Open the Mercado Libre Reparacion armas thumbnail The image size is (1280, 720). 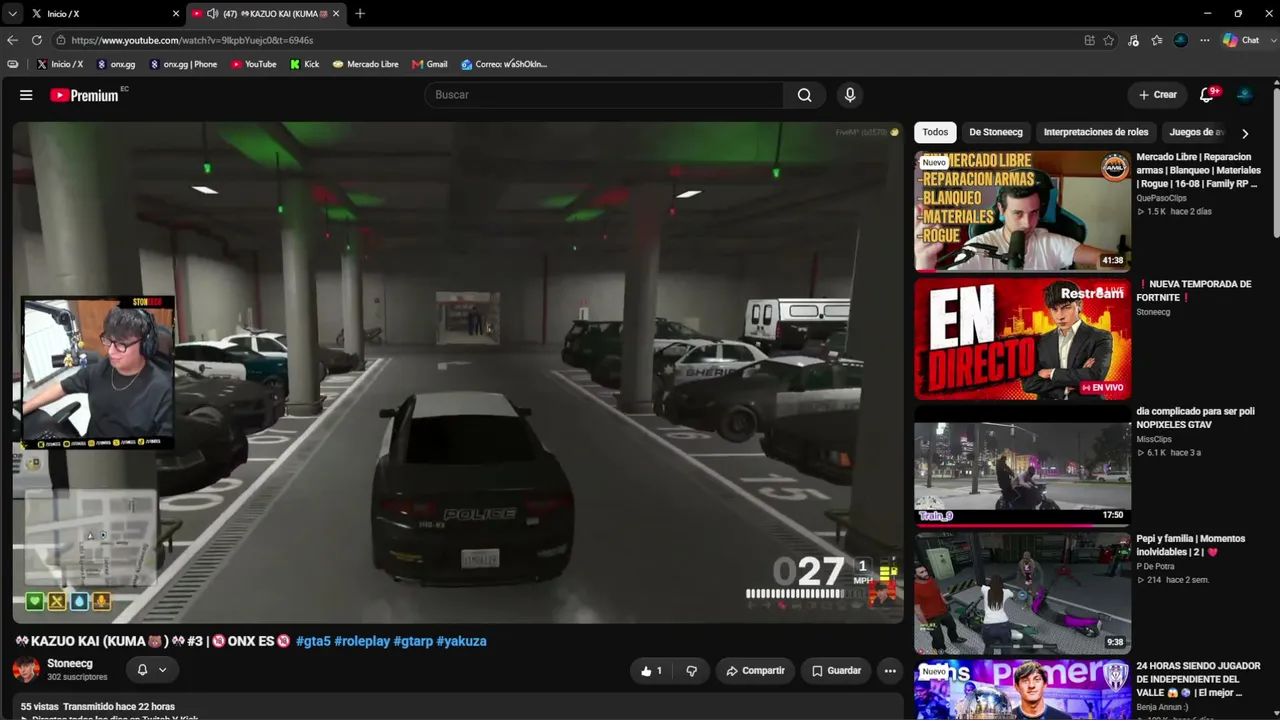pyautogui.click(x=1022, y=211)
